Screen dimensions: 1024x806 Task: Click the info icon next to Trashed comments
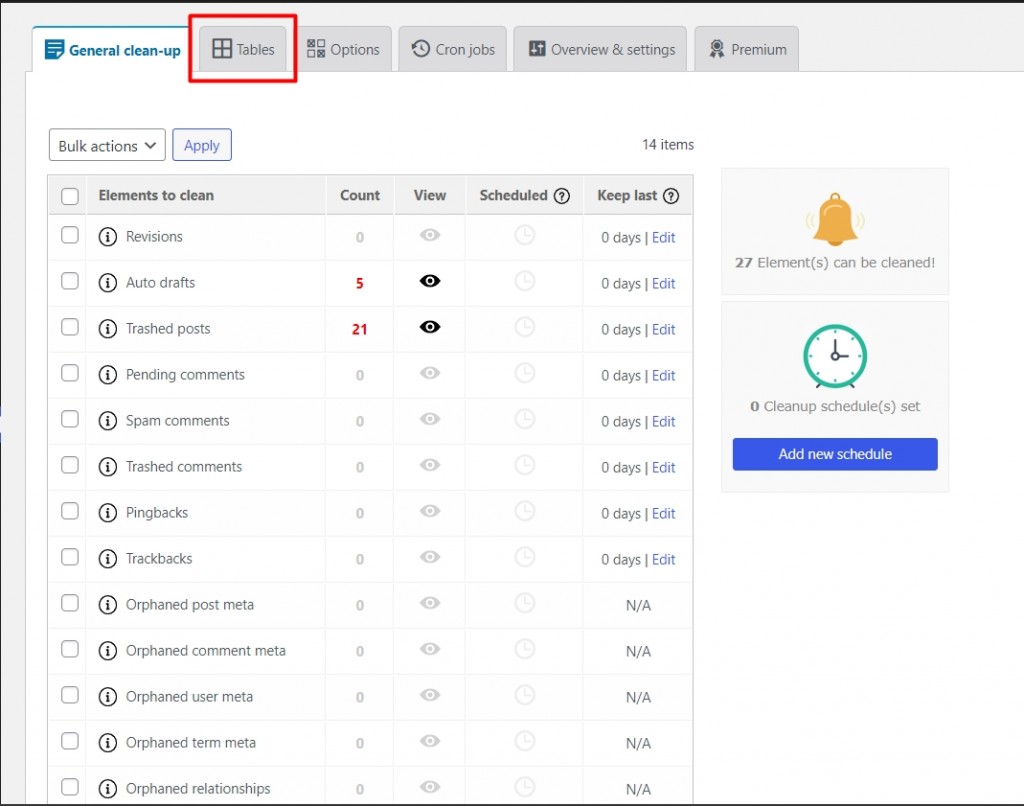[x=108, y=467]
